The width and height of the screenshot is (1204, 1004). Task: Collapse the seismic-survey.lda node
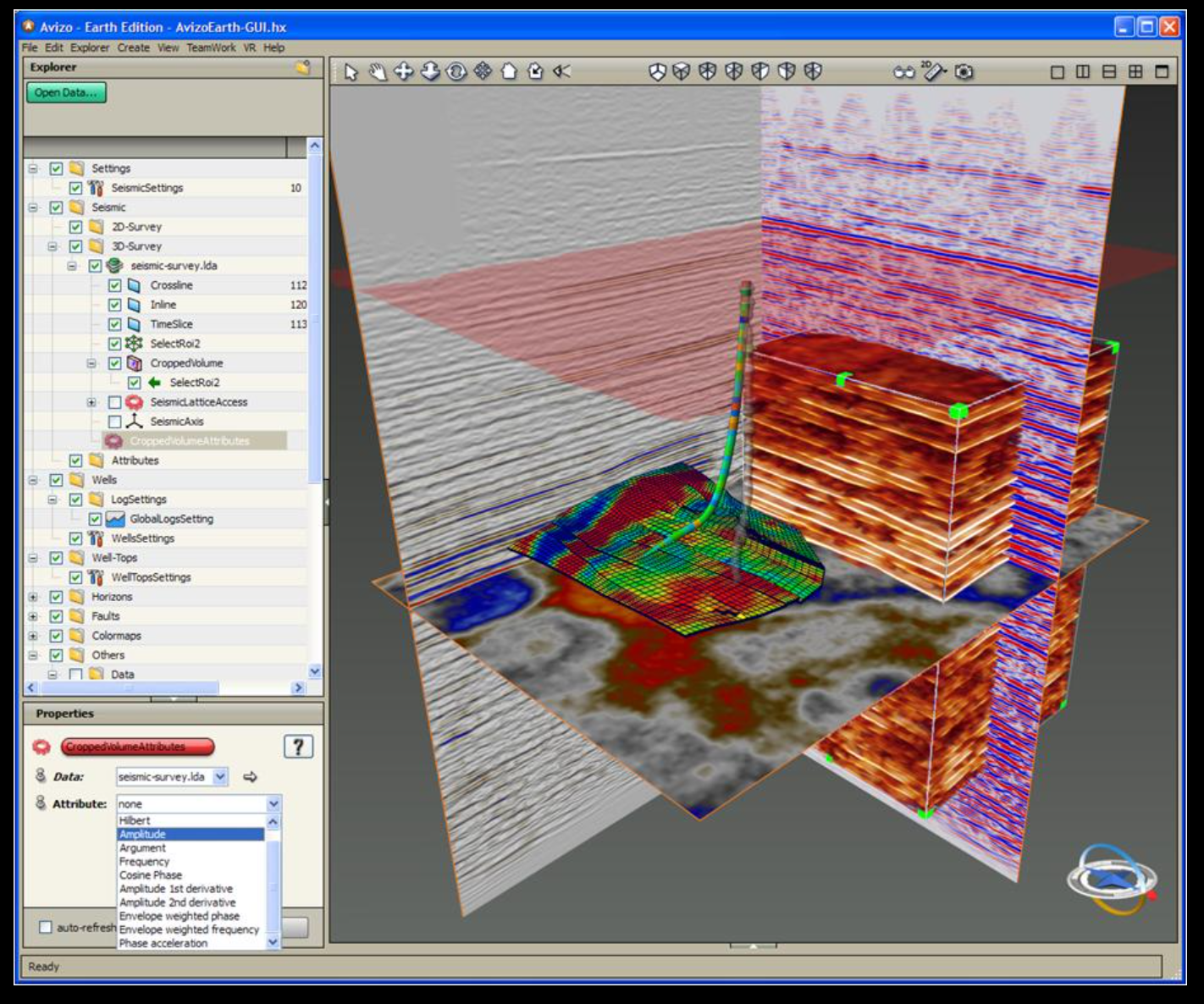click(x=72, y=266)
